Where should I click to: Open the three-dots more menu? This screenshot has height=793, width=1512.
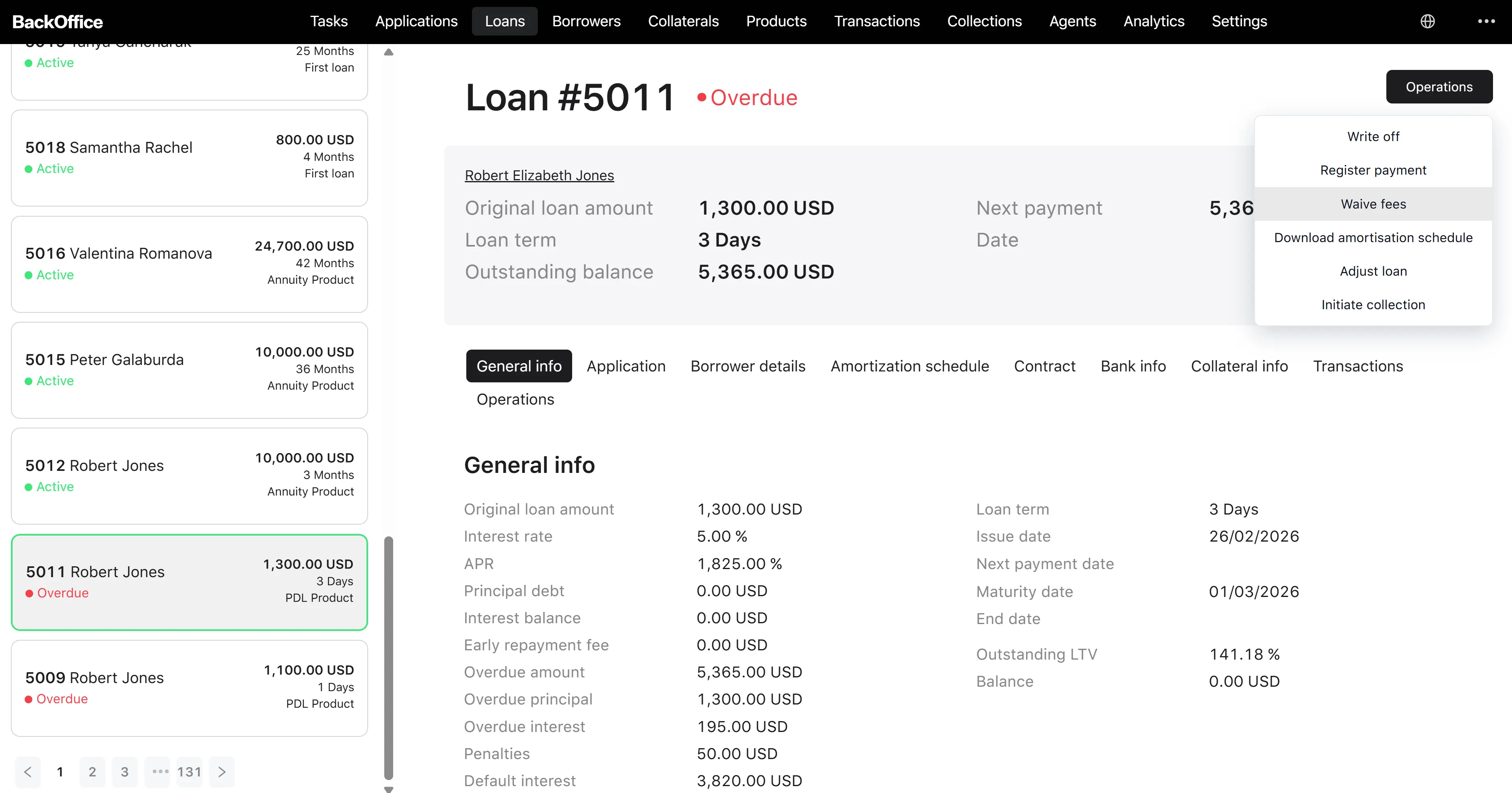pyautogui.click(x=1486, y=21)
